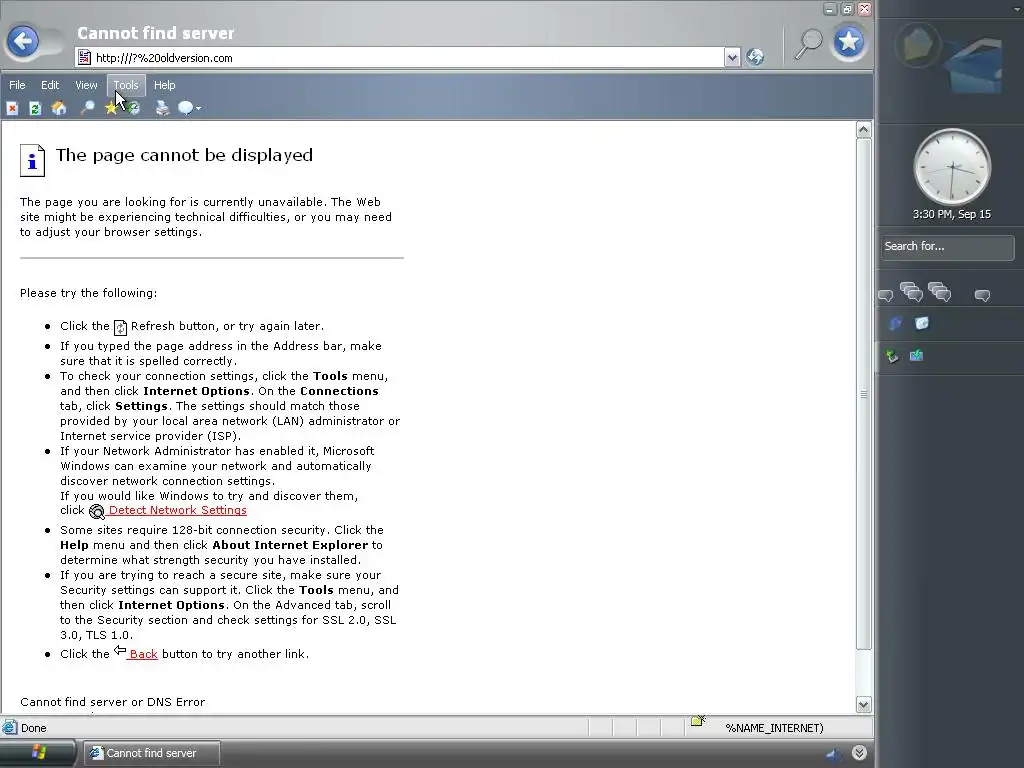
Task: Click the yellow star Favorites toolbar icon
Action: [110, 108]
